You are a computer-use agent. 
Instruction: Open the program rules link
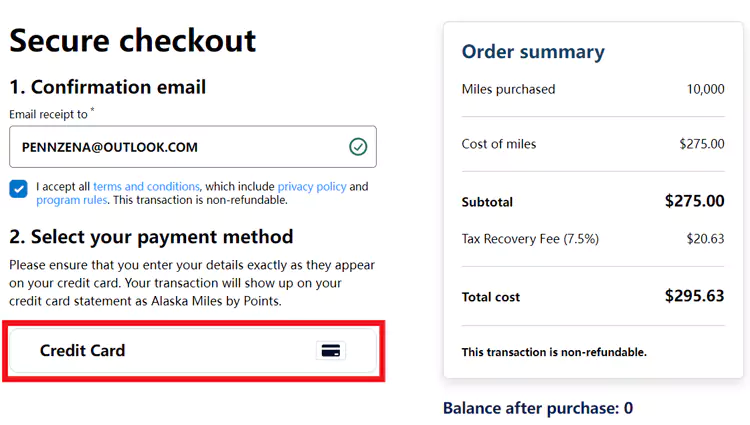coord(72,200)
